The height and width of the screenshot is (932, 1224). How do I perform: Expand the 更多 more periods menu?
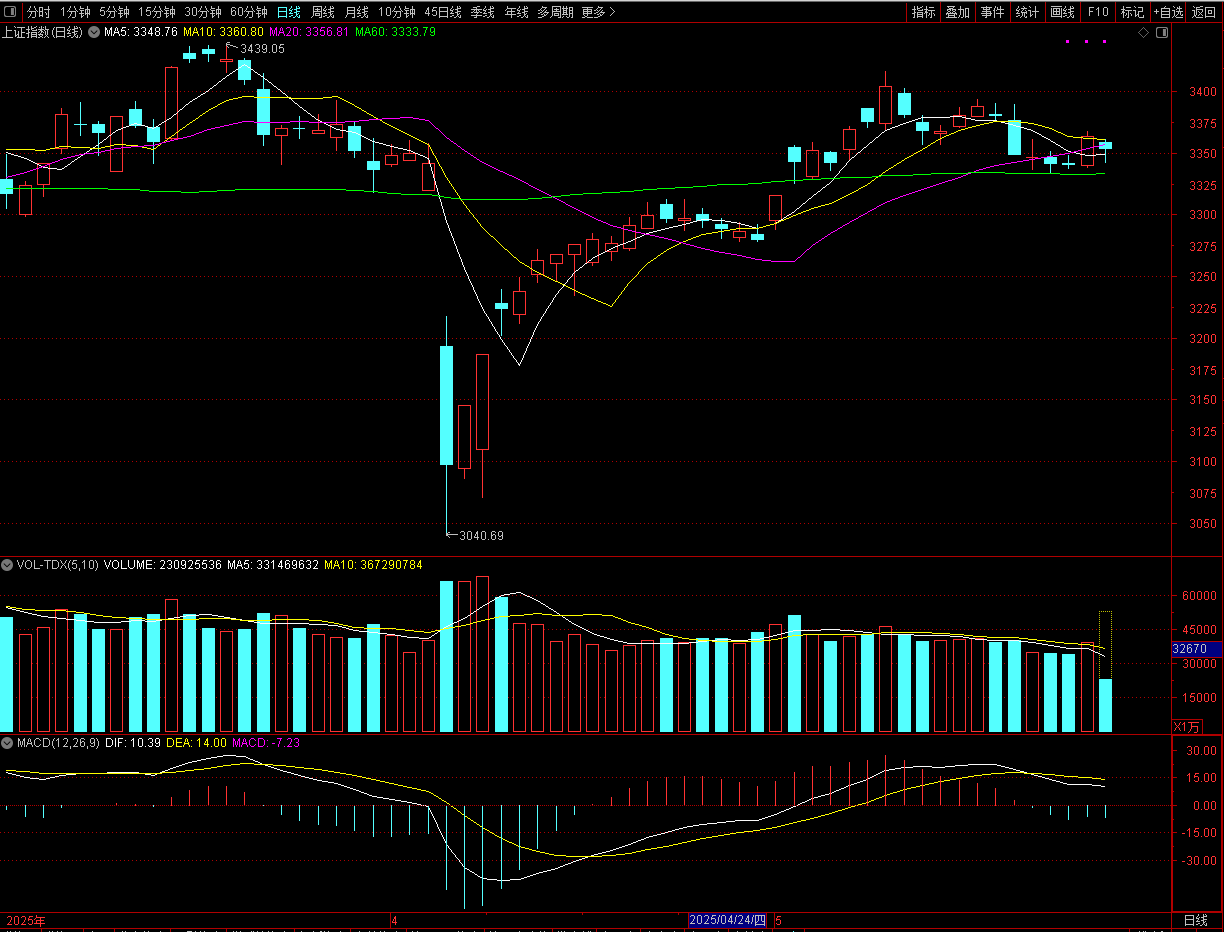click(x=598, y=12)
